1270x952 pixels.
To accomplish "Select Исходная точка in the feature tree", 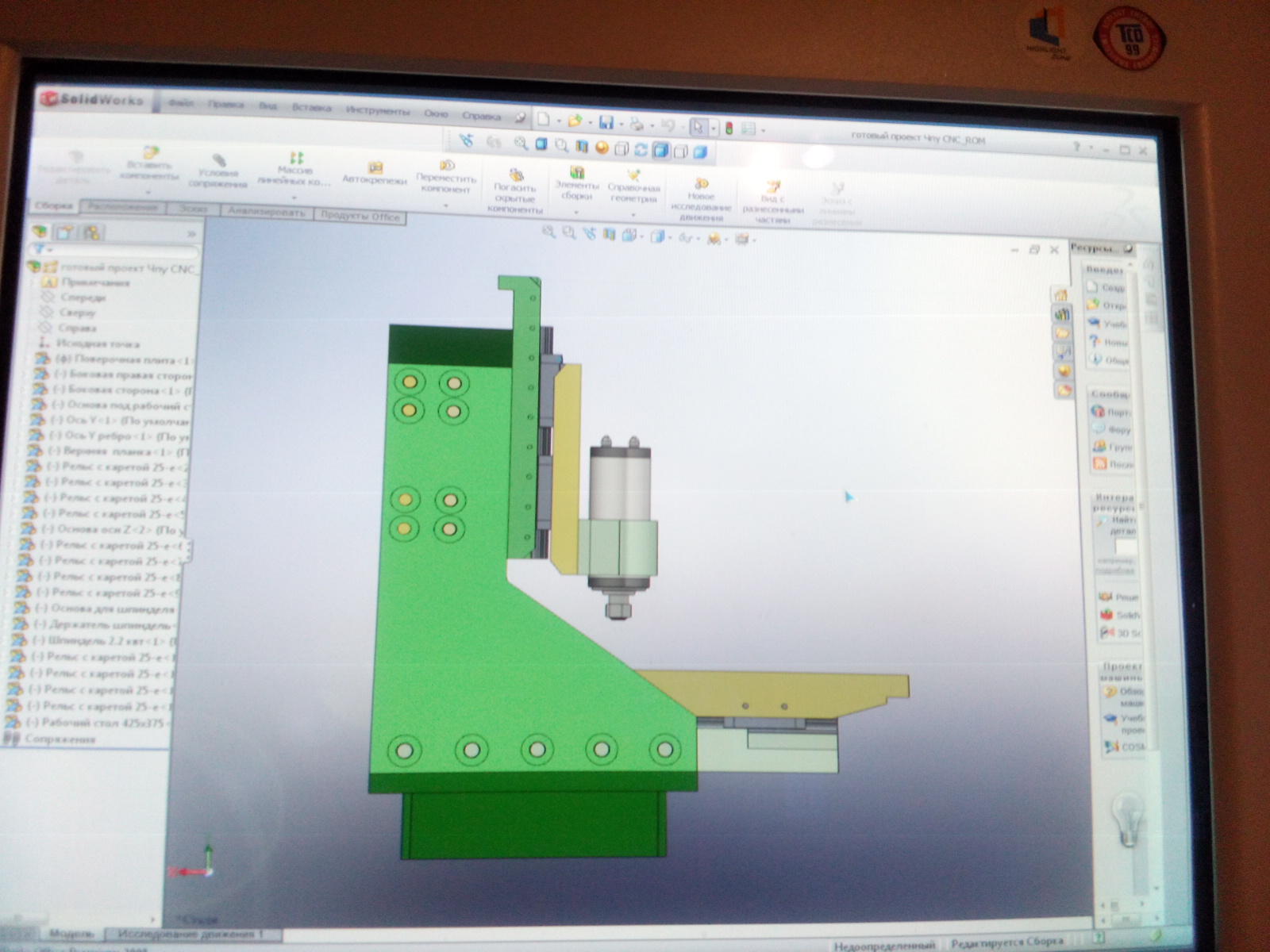I will pyautogui.click(x=88, y=344).
